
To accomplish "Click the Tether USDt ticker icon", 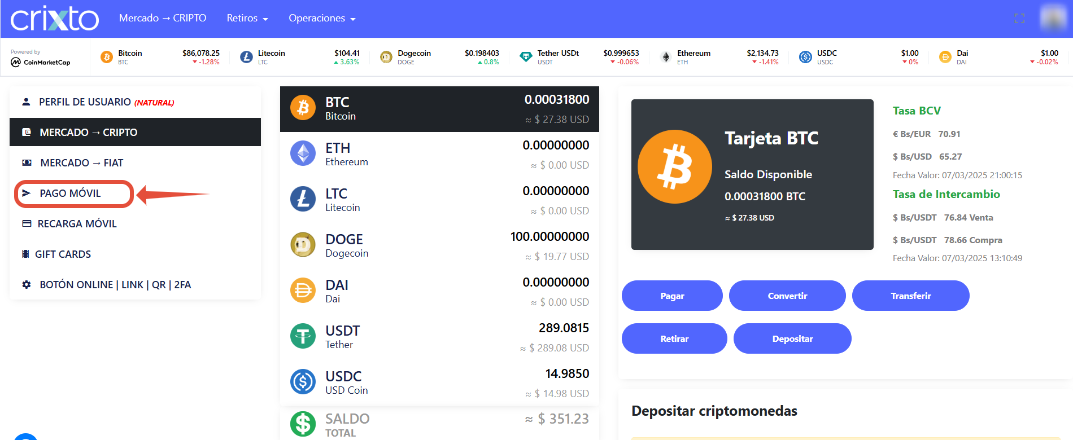I will click(x=526, y=57).
